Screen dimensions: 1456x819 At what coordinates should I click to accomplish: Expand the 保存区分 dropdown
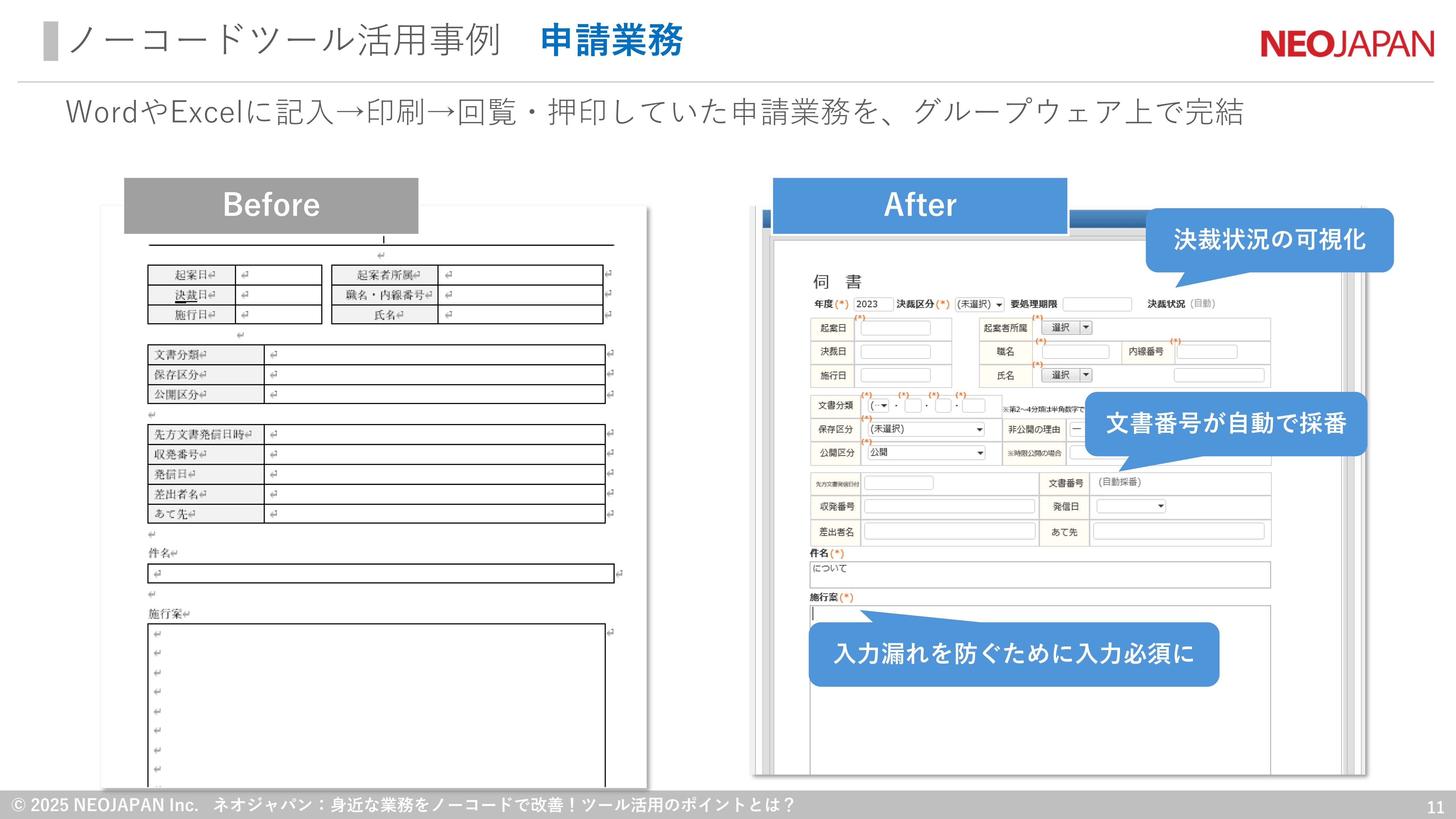pyautogui.click(x=926, y=429)
